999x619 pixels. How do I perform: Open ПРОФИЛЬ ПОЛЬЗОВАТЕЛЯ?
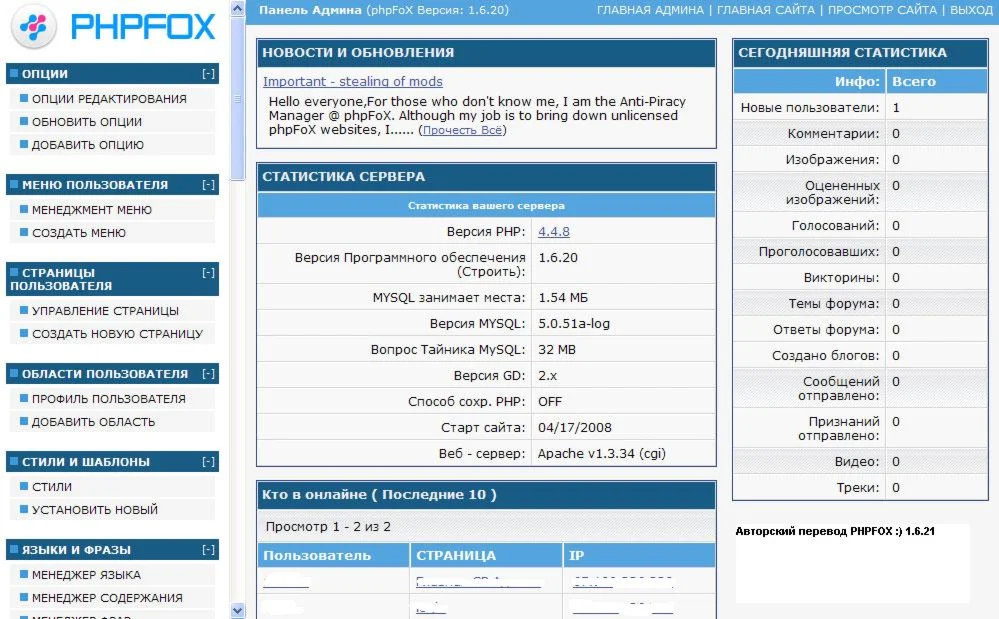[109, 399]
